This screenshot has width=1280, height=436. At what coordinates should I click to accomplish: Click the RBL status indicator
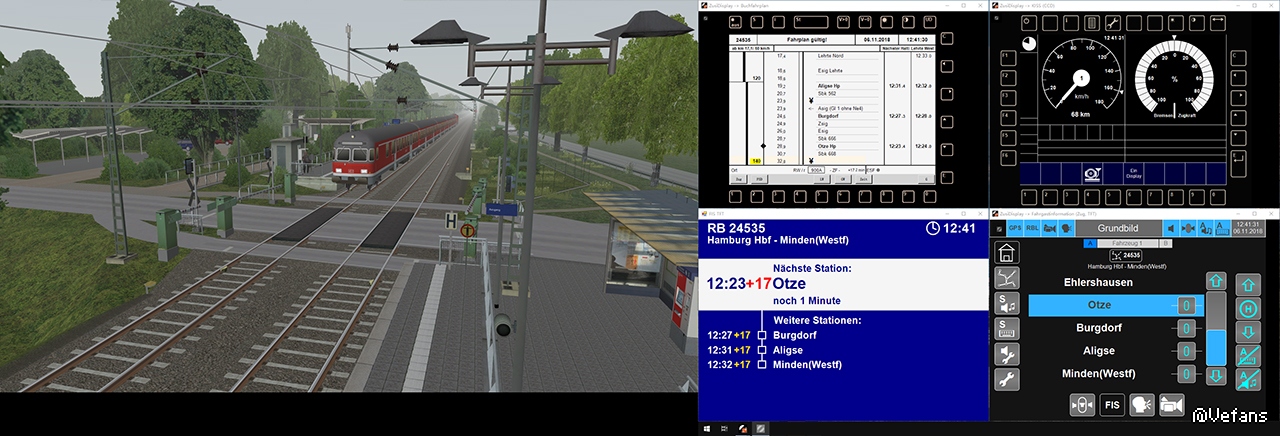pyautogui.click(x=1032, y=228)
